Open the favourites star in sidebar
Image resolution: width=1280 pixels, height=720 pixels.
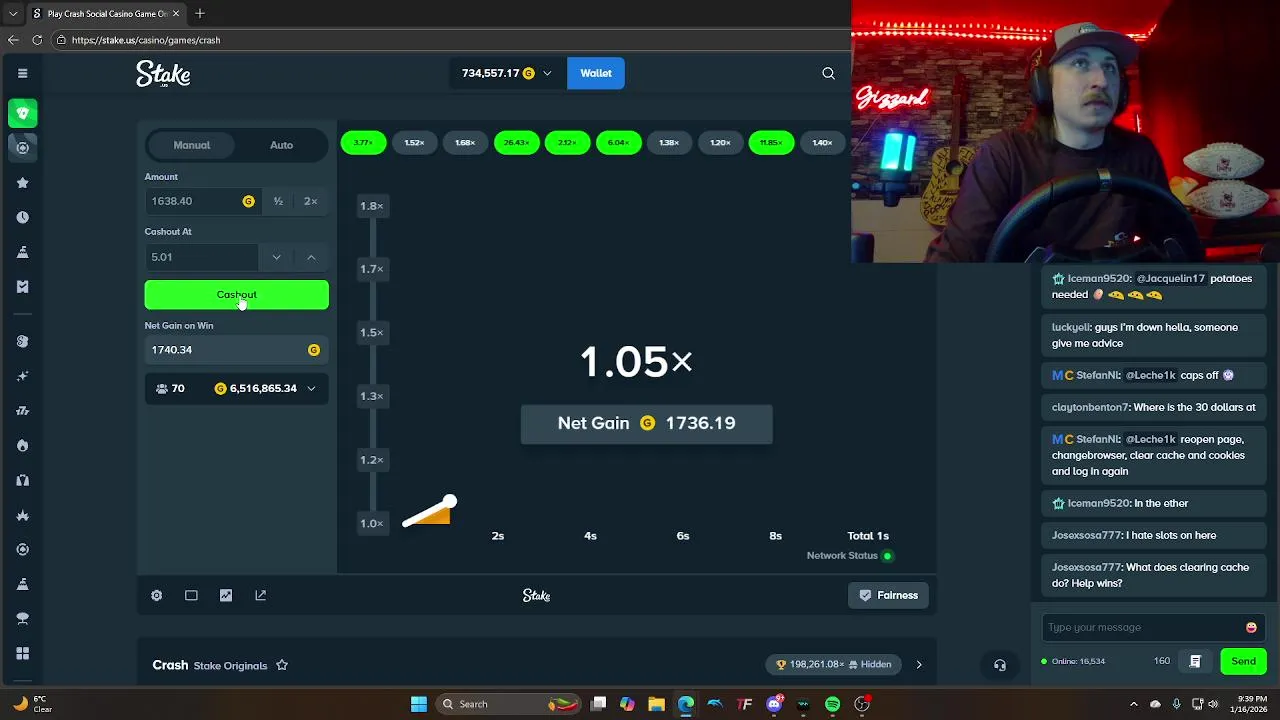pos(22,183)
